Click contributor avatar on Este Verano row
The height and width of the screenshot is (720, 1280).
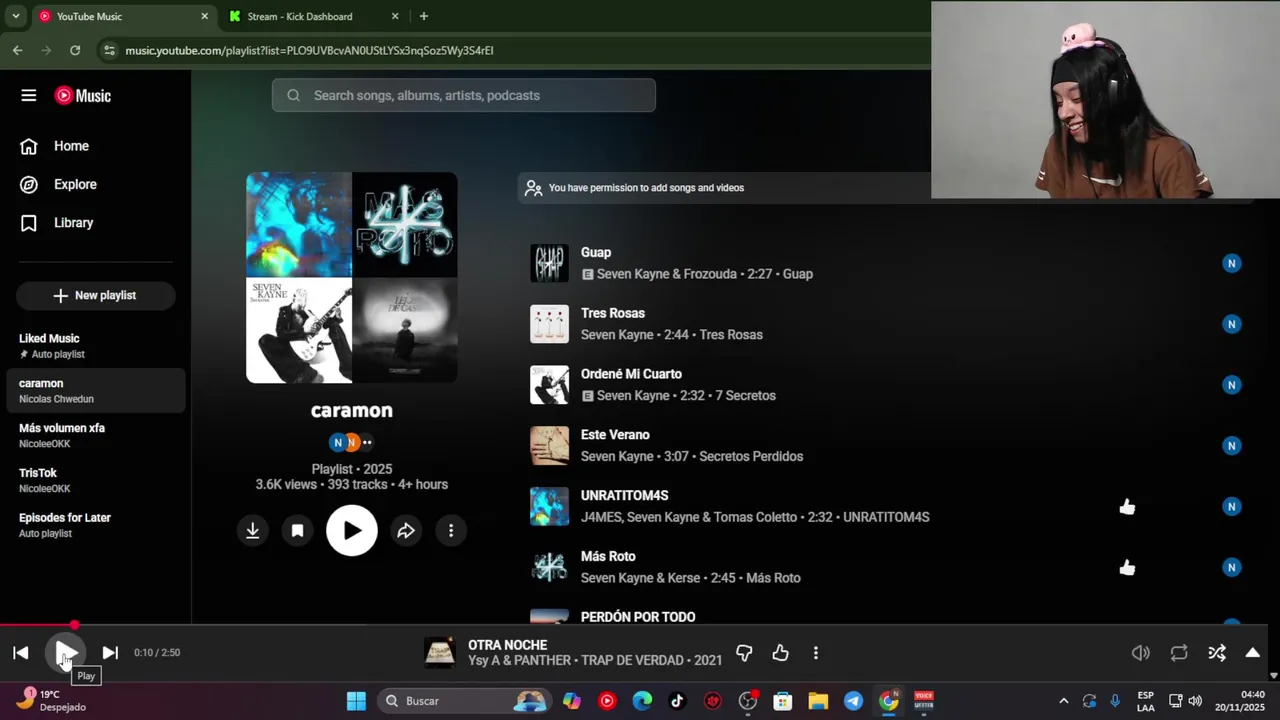tap(1232, 446)
